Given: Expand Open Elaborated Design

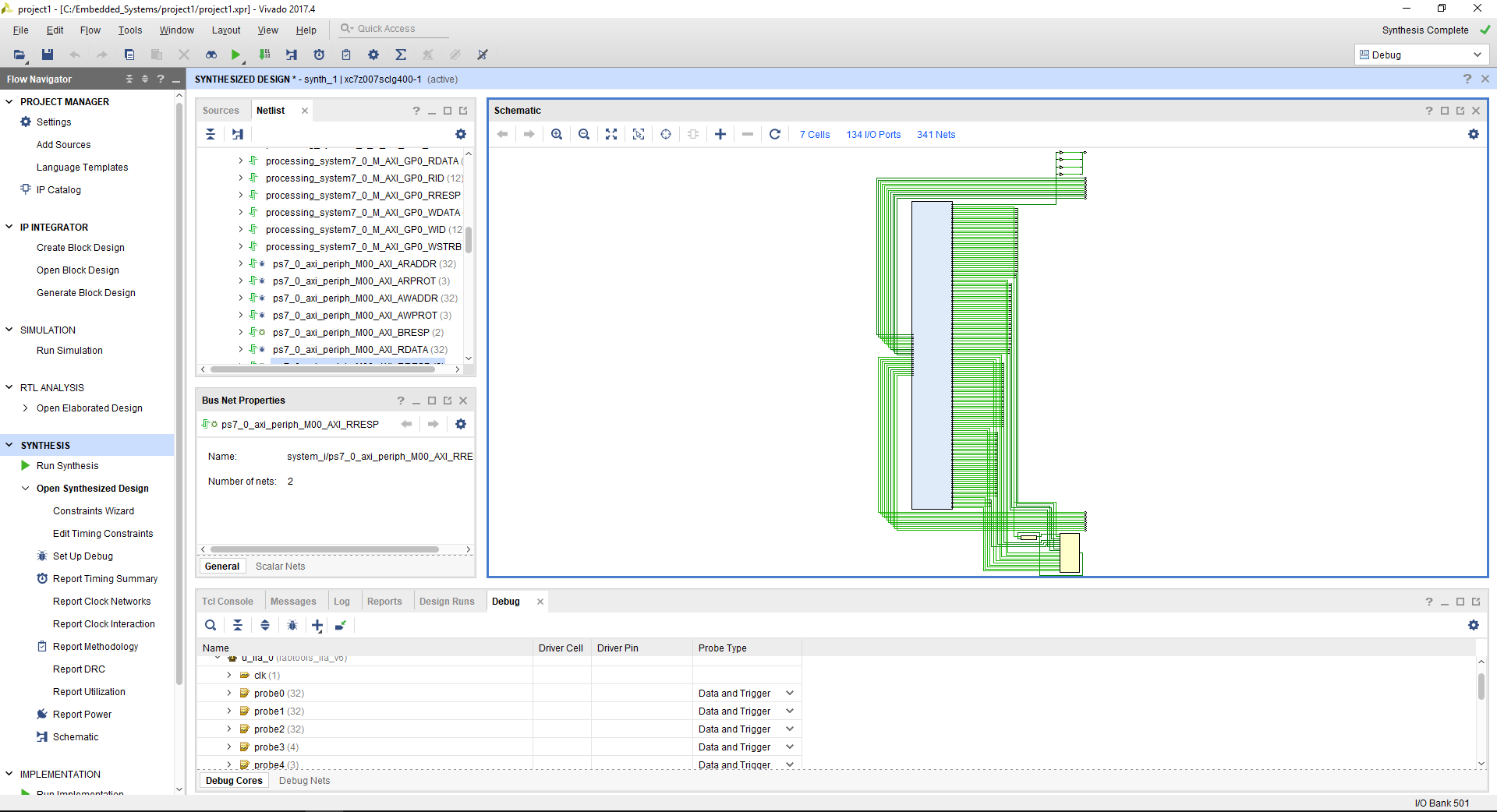Looking at the screenshot, I should pos(25,408).
